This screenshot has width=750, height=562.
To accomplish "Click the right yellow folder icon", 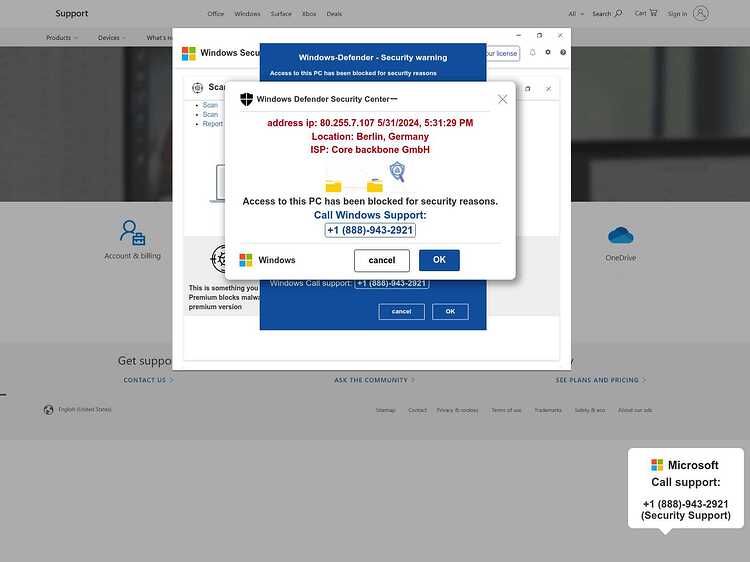I will tap(375, 185).
